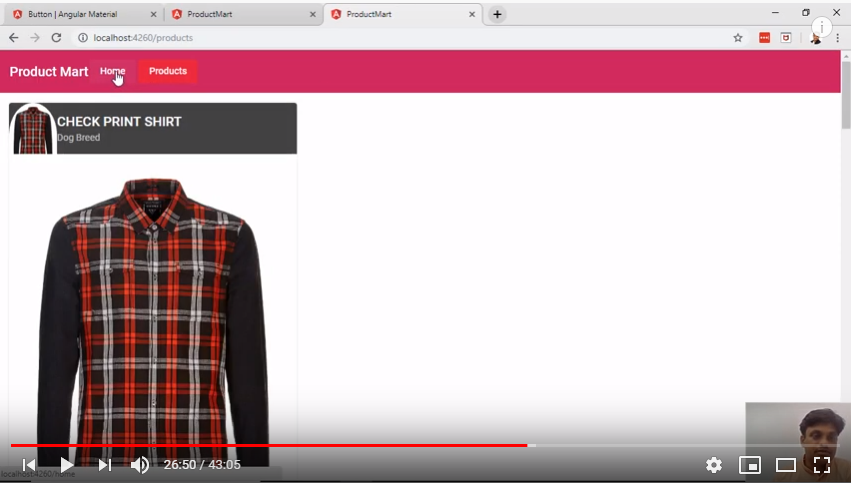
Task: Play the video
Action: coord(67,465)
